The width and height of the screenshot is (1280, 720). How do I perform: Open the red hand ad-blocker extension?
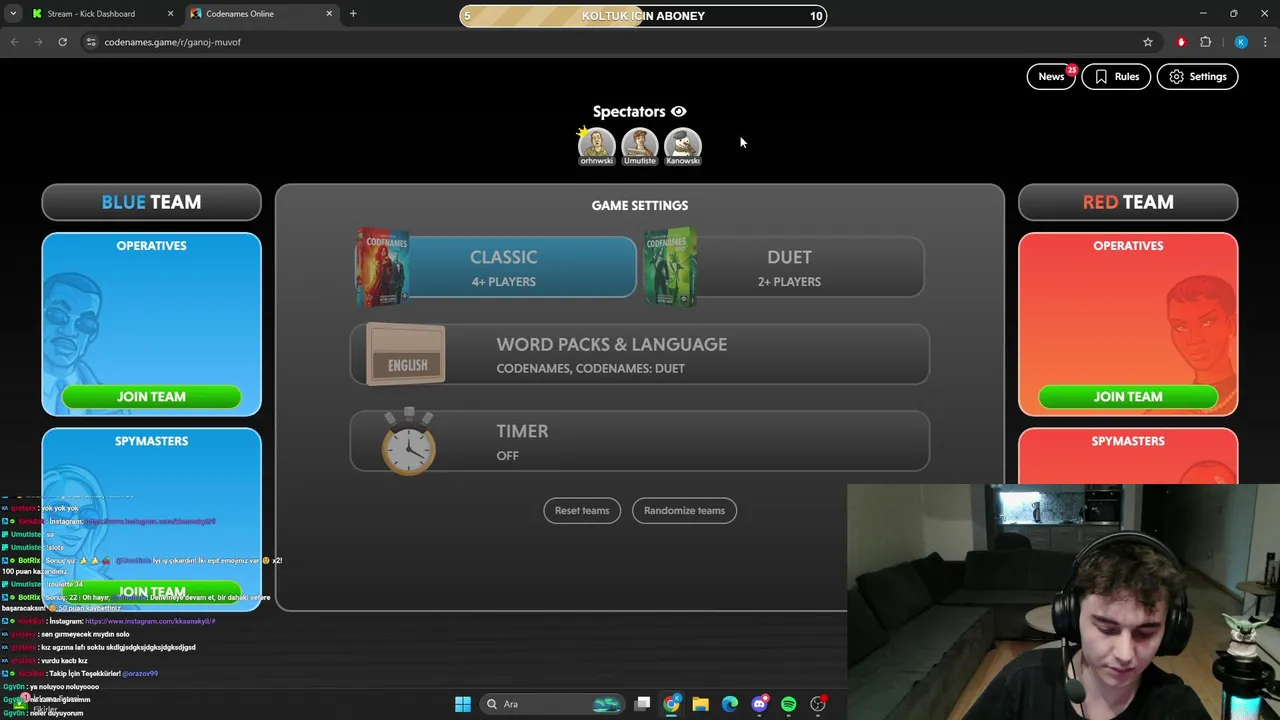pyautogui.click(x=1181, y=42)
